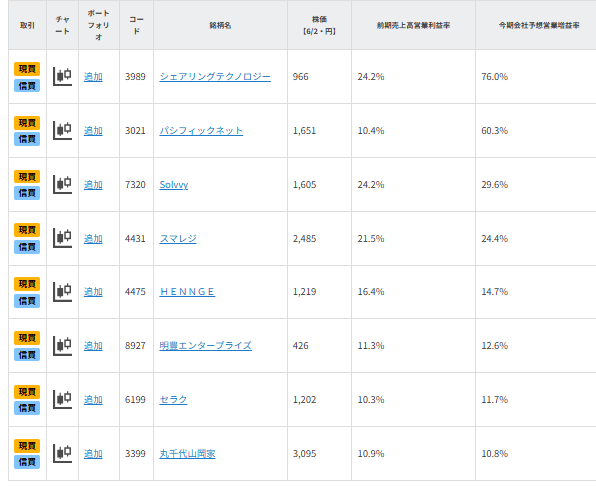This screenshot has height=490, width=596.
Task: Click the 60.3% forecast growth value
Action: (x=495, y=131)
